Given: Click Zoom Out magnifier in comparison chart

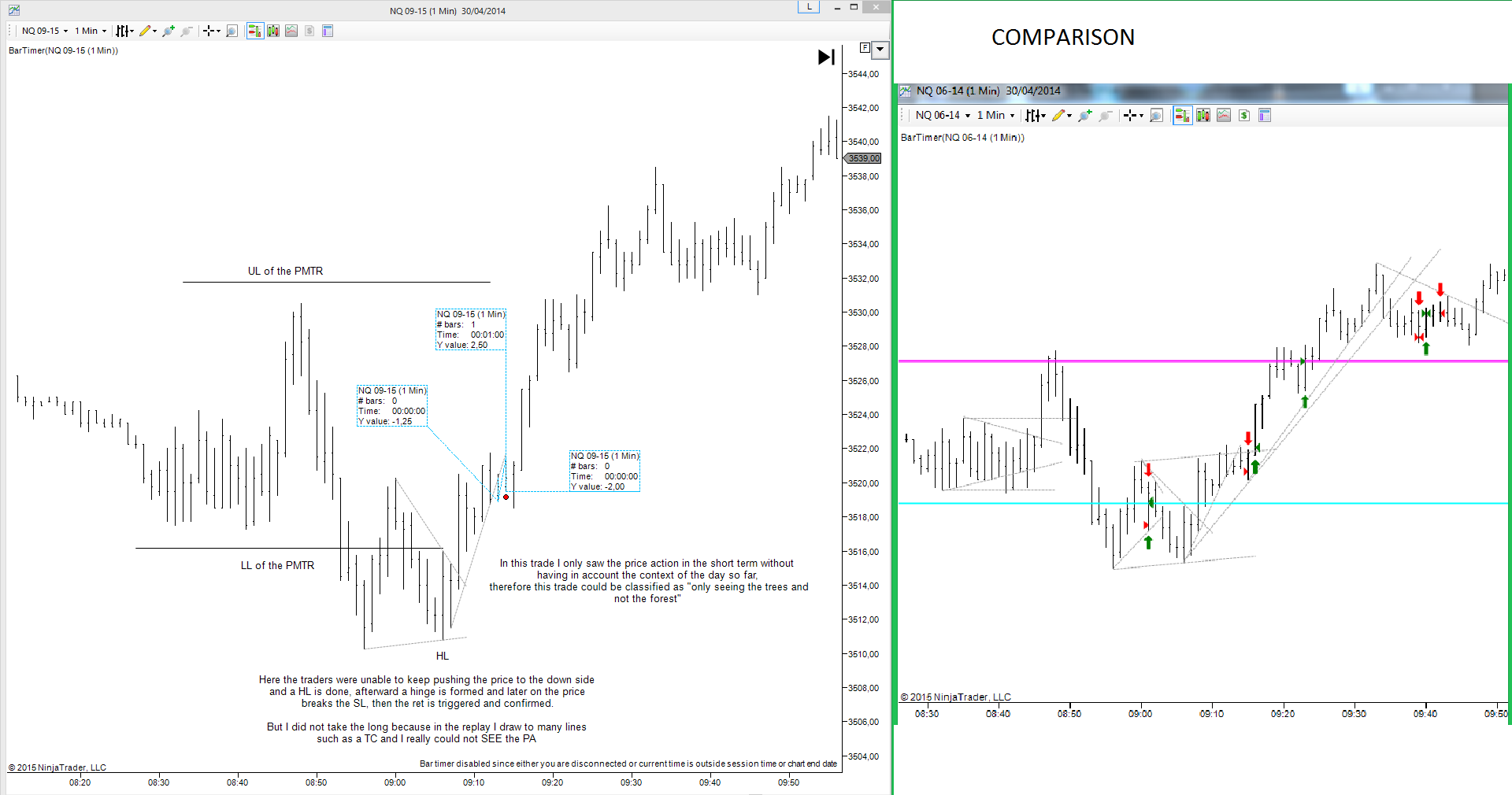Looking at the screenshot, I should click(1106, 115).
